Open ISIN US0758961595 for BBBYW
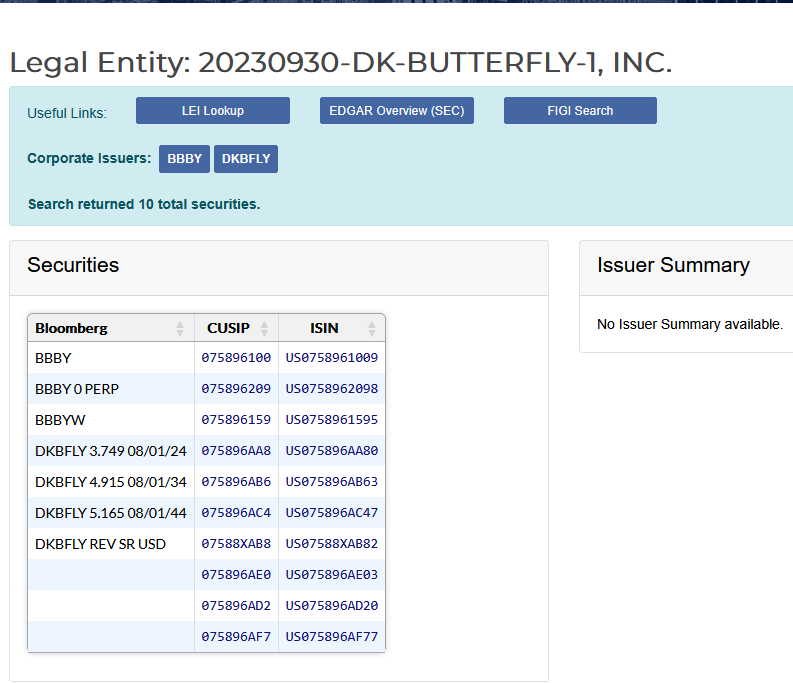The image size is (793, 683). click(332, 420)
